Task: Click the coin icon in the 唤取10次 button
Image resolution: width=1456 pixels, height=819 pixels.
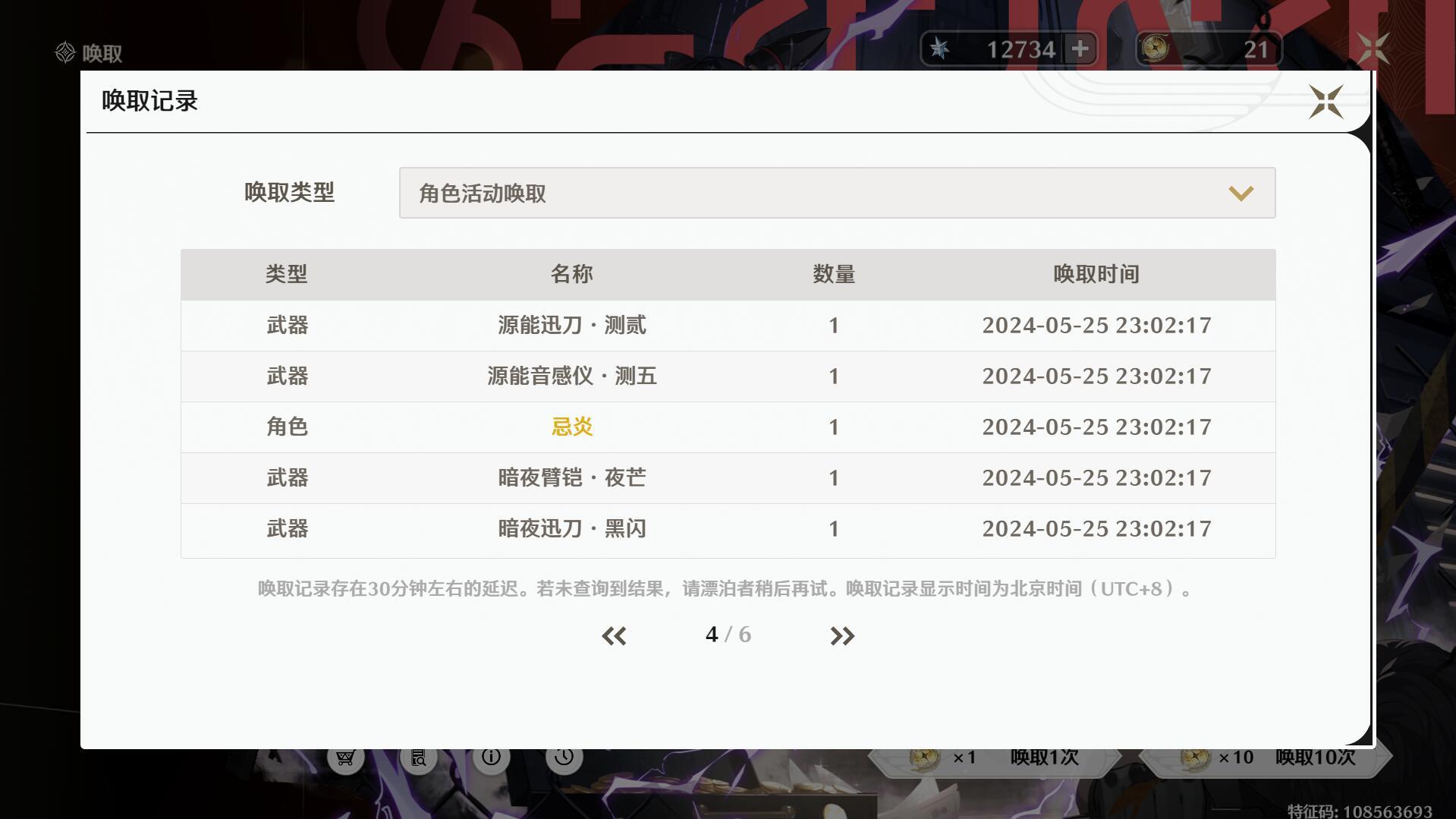Action: [1195, 758]
